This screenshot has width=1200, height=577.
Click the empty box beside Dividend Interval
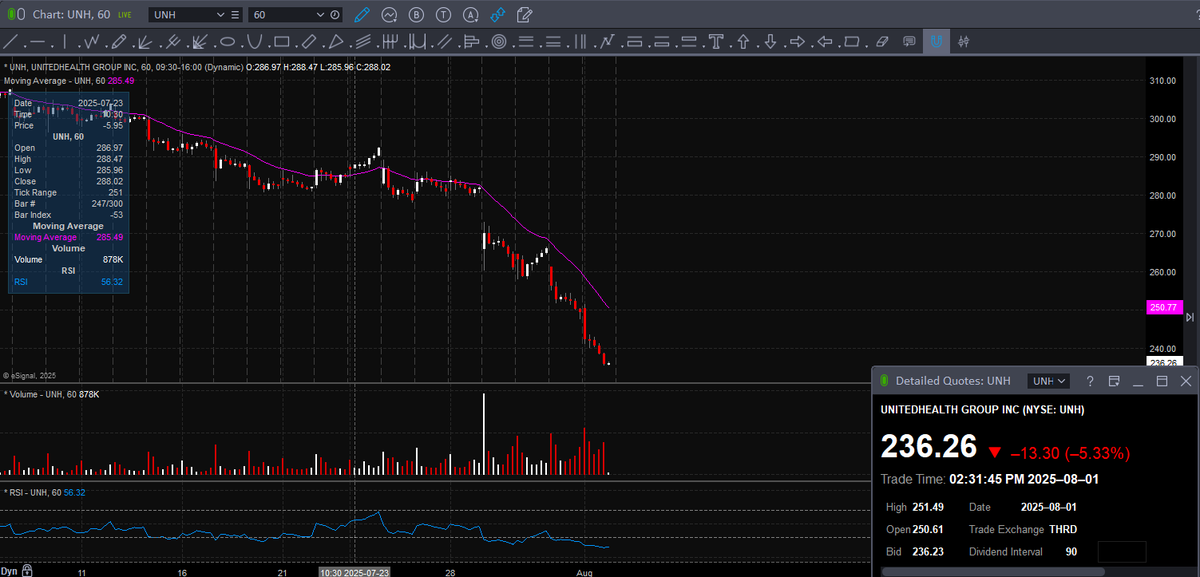1121,552
